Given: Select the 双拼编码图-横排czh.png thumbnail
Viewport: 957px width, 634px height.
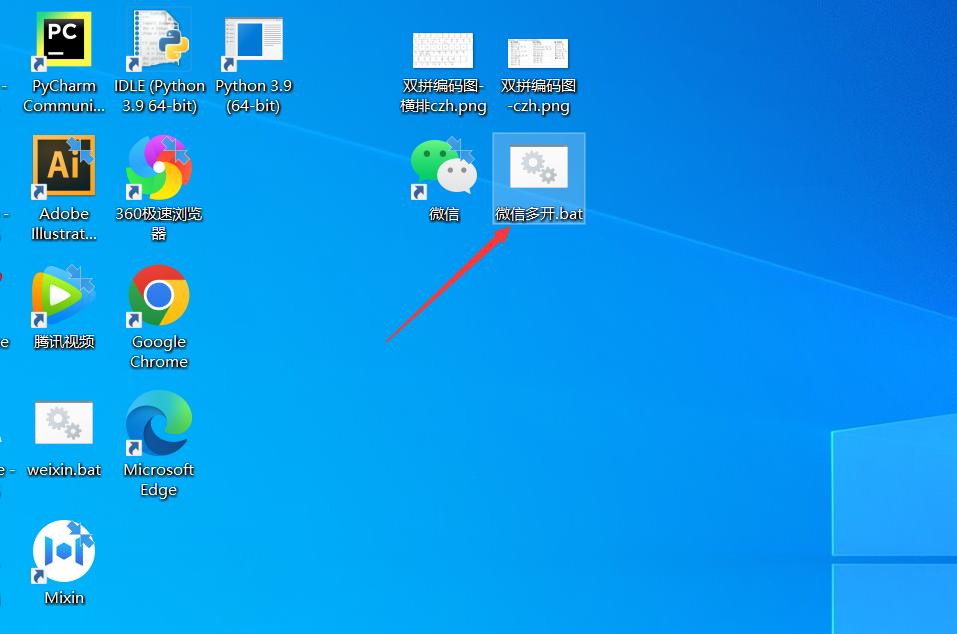Looking at the screenshot, I should 443,51.
